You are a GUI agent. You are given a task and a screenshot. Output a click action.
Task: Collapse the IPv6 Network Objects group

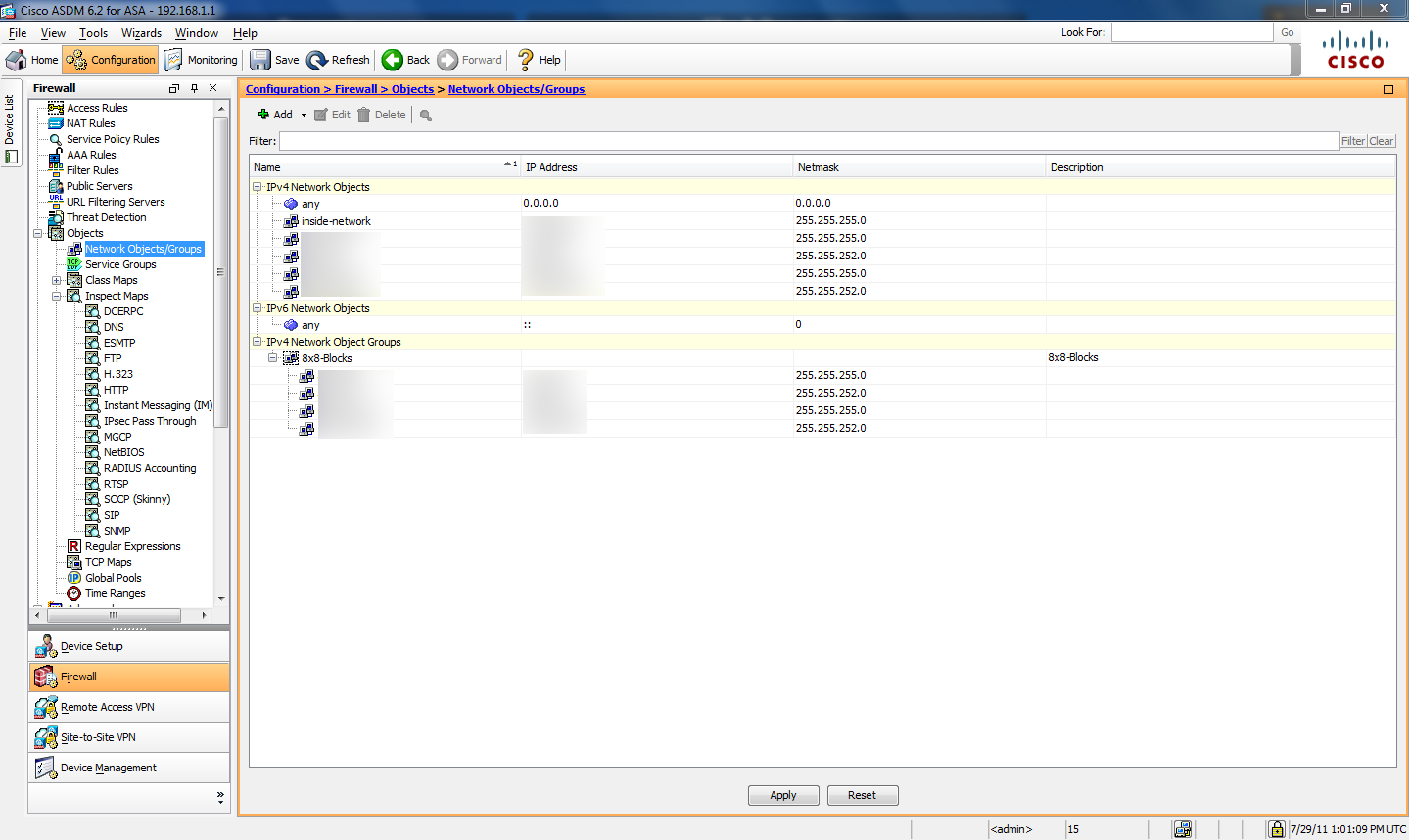[x=258, y=308]
